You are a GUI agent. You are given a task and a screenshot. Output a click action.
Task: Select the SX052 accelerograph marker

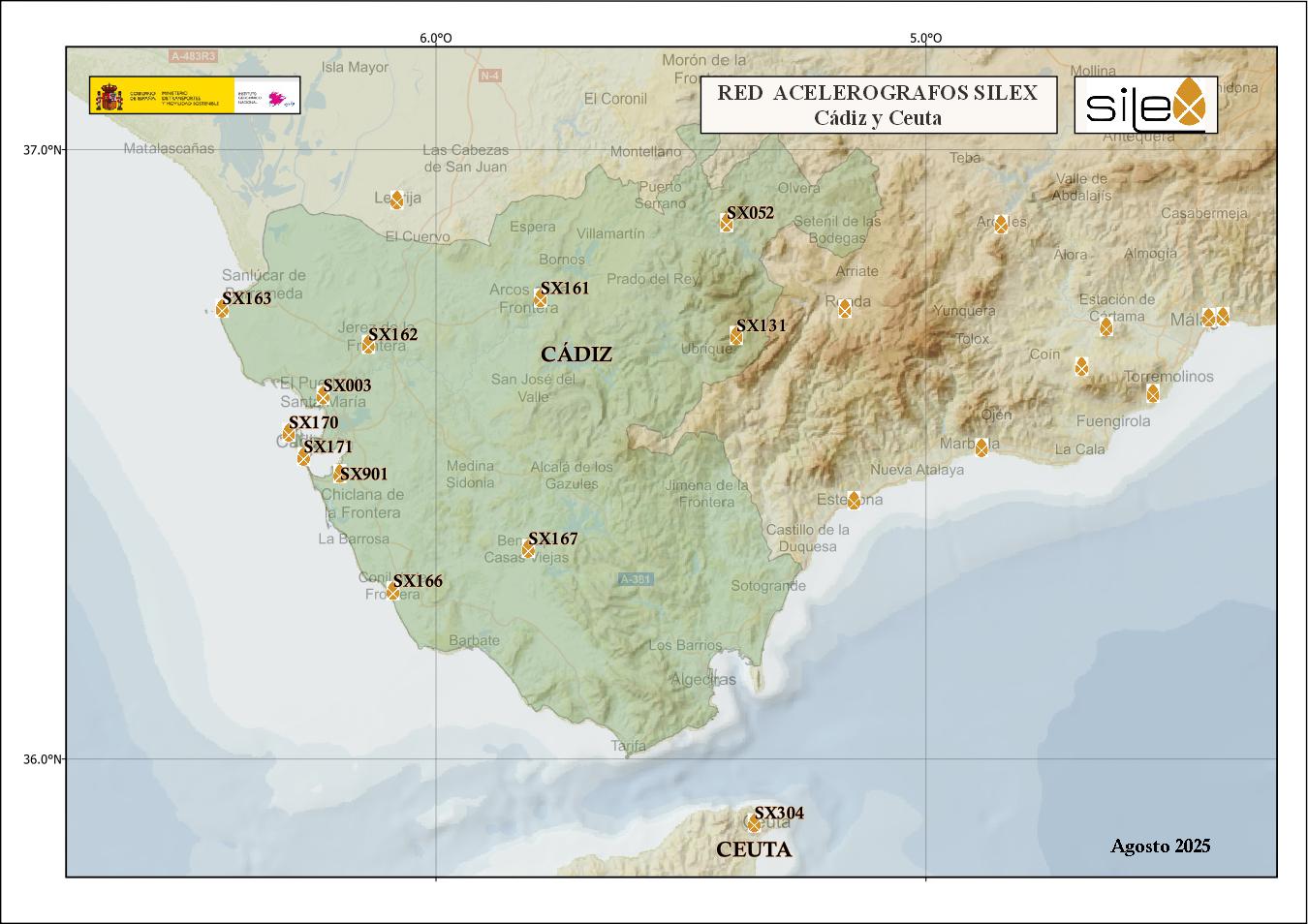727,224
